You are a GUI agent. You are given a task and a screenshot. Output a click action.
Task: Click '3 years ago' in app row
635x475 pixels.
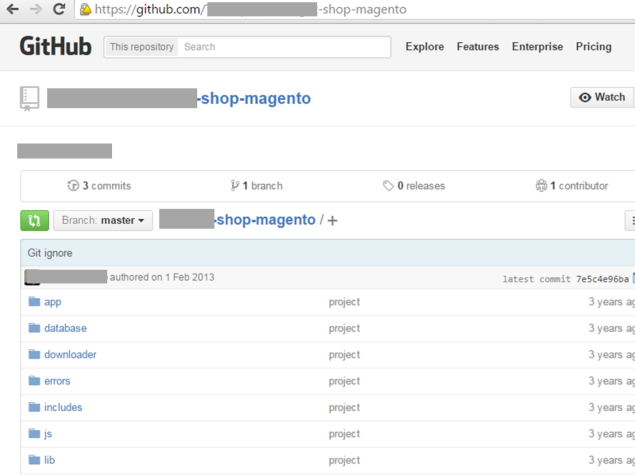pyautogui.click(x=612, y=302)
